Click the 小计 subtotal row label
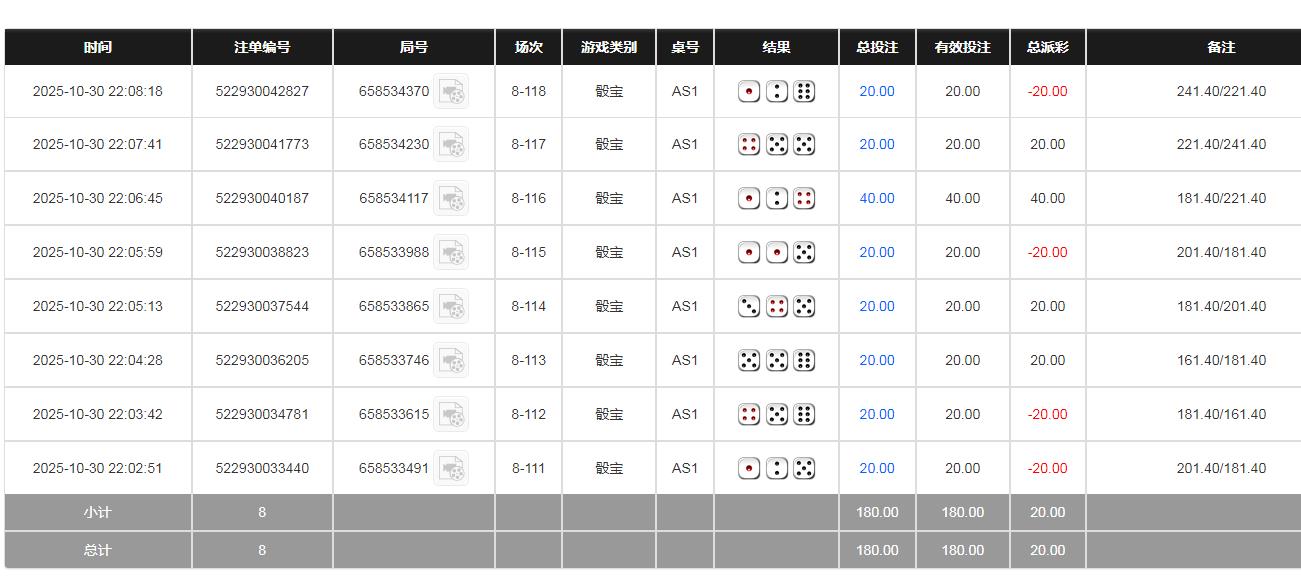The width and height of the screenshot is (1301, 582). point(98,513)
